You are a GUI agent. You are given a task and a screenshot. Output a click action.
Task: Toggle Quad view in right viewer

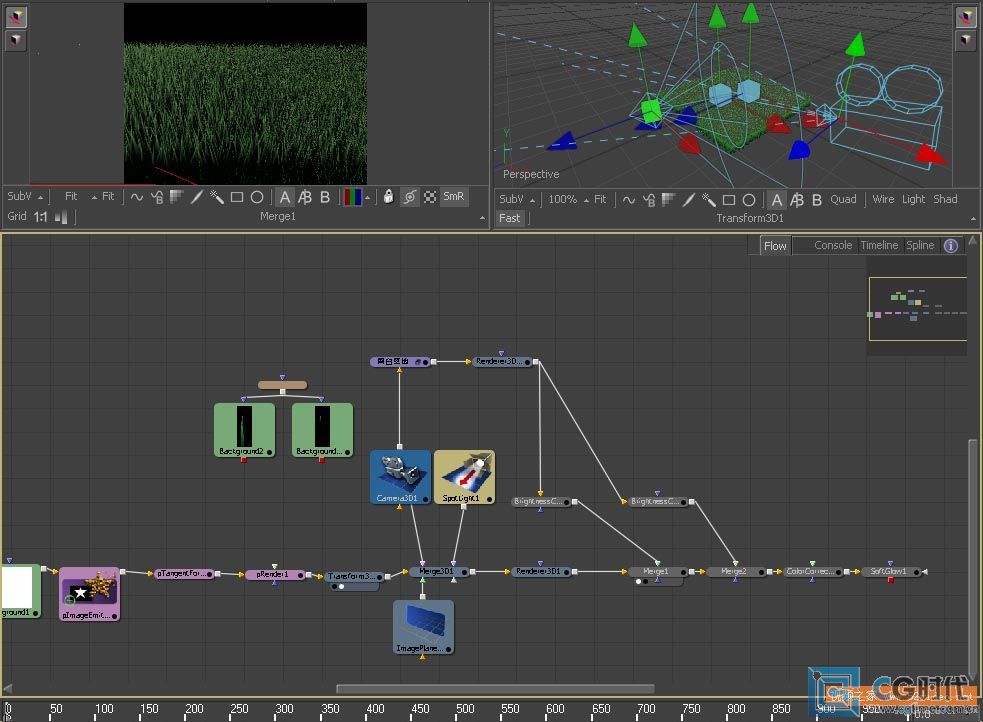(x=843, y=199)
